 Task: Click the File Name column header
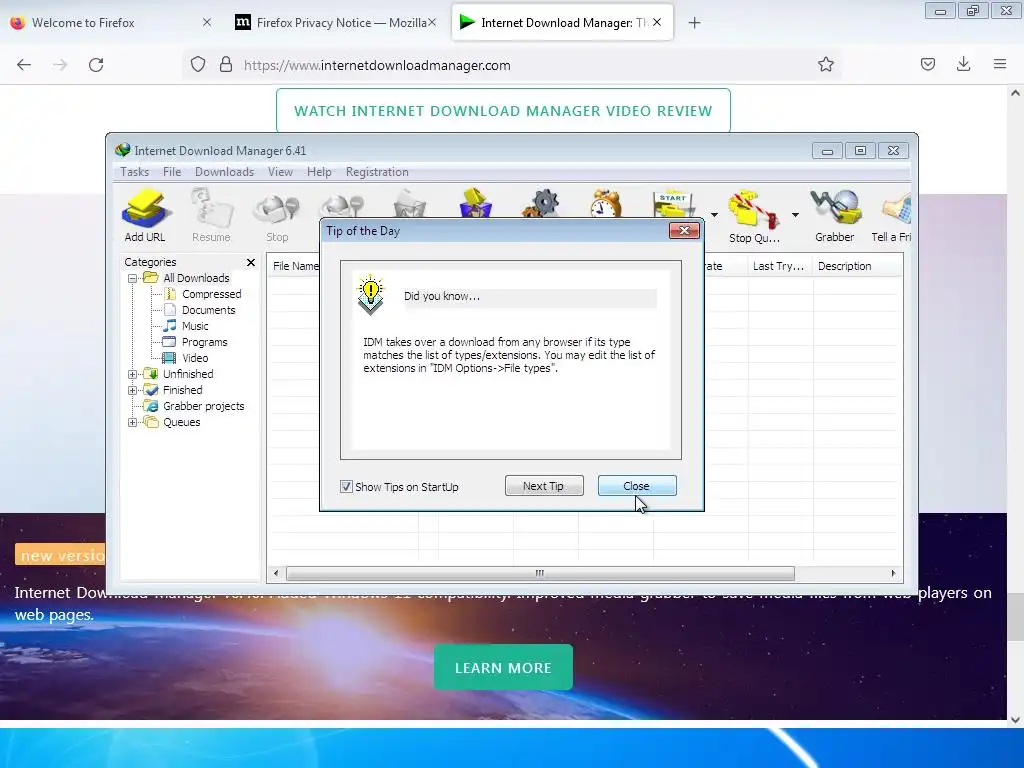(295, 266)
